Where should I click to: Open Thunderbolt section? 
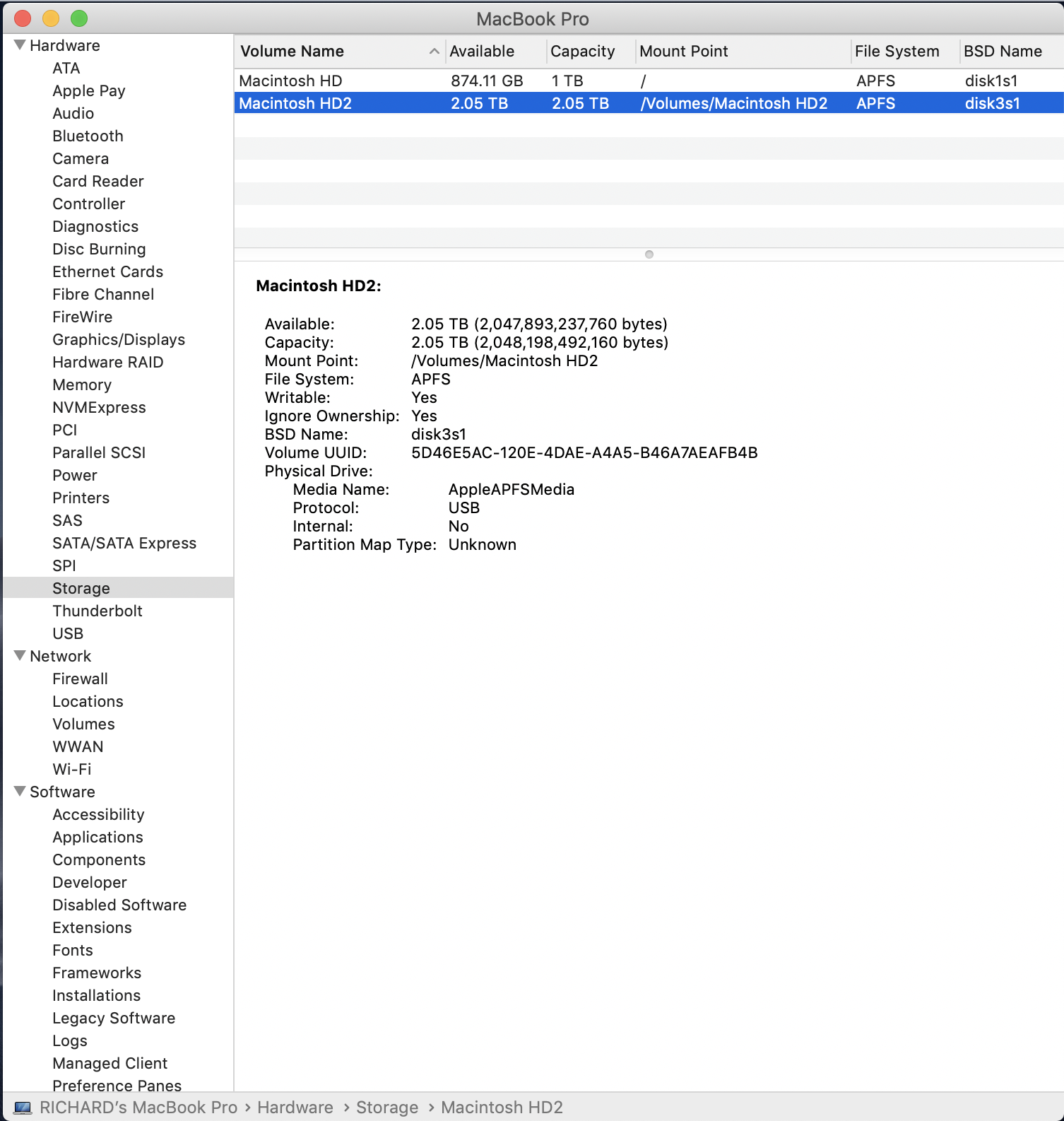click(97, 611)
